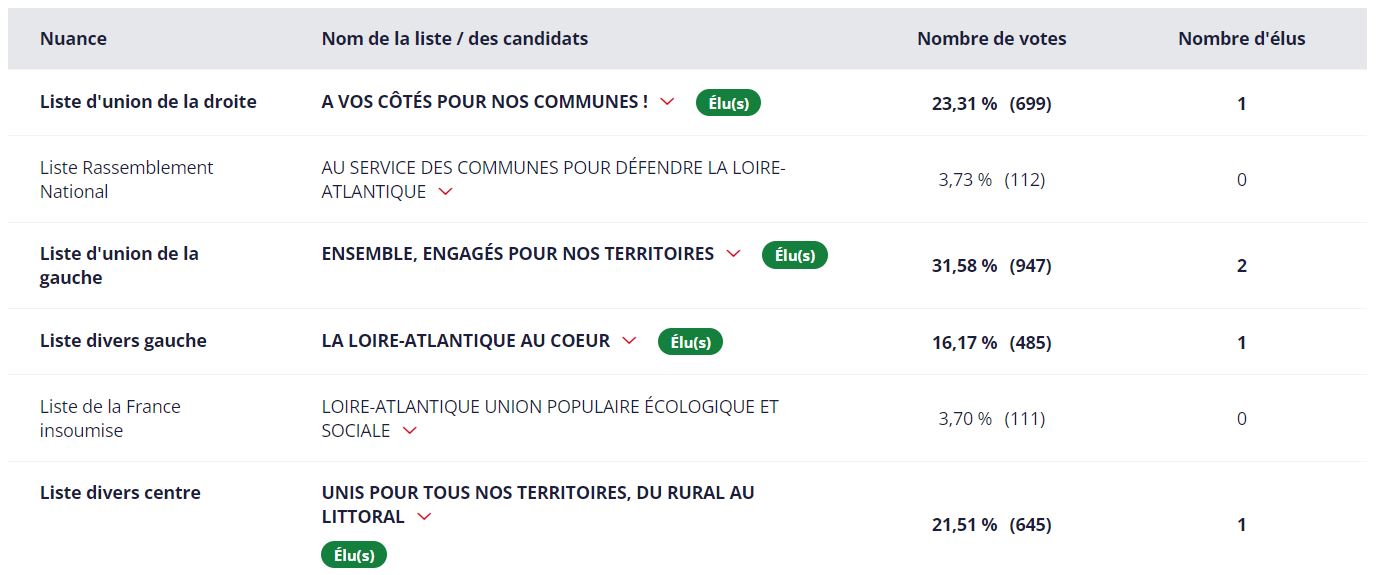Viewport: 1377px width, 575px height.
Task: Click Élu(s) badge under UNIS POUR TOUS list
Action: coord(354,555)
